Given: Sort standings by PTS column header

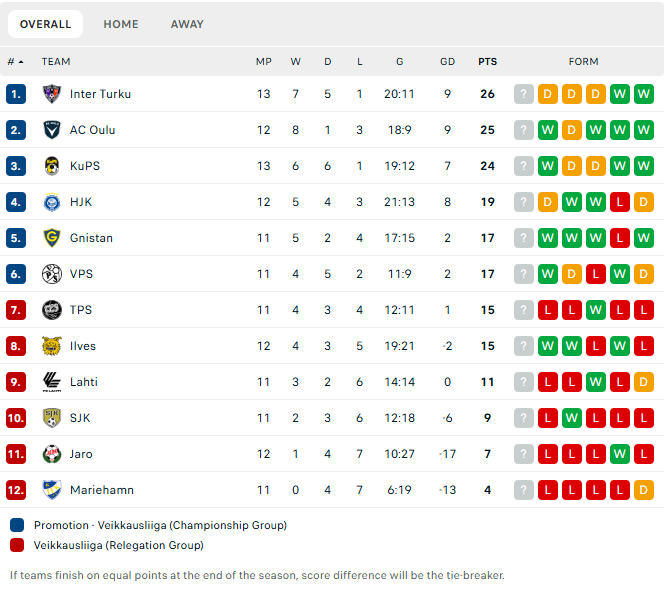Looking at the screenshot, I should click(487, 62).
